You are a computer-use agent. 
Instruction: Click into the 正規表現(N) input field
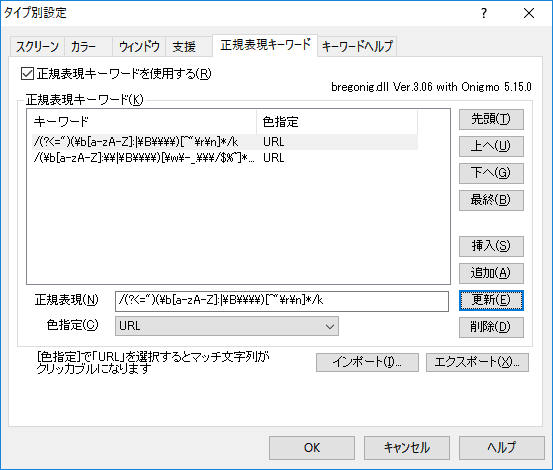(282, 301)
